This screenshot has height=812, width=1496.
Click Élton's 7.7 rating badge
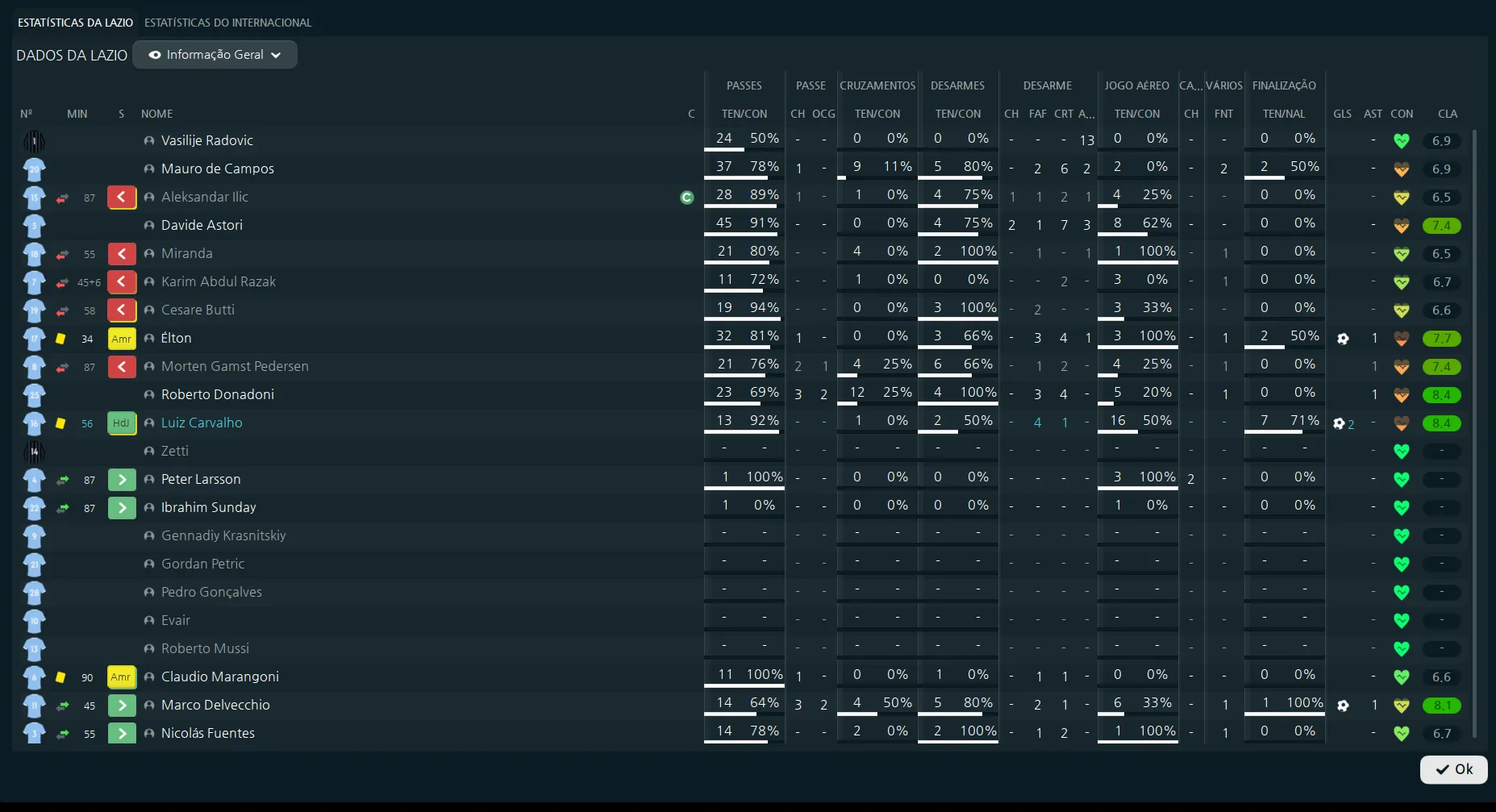pos(1442,339)
